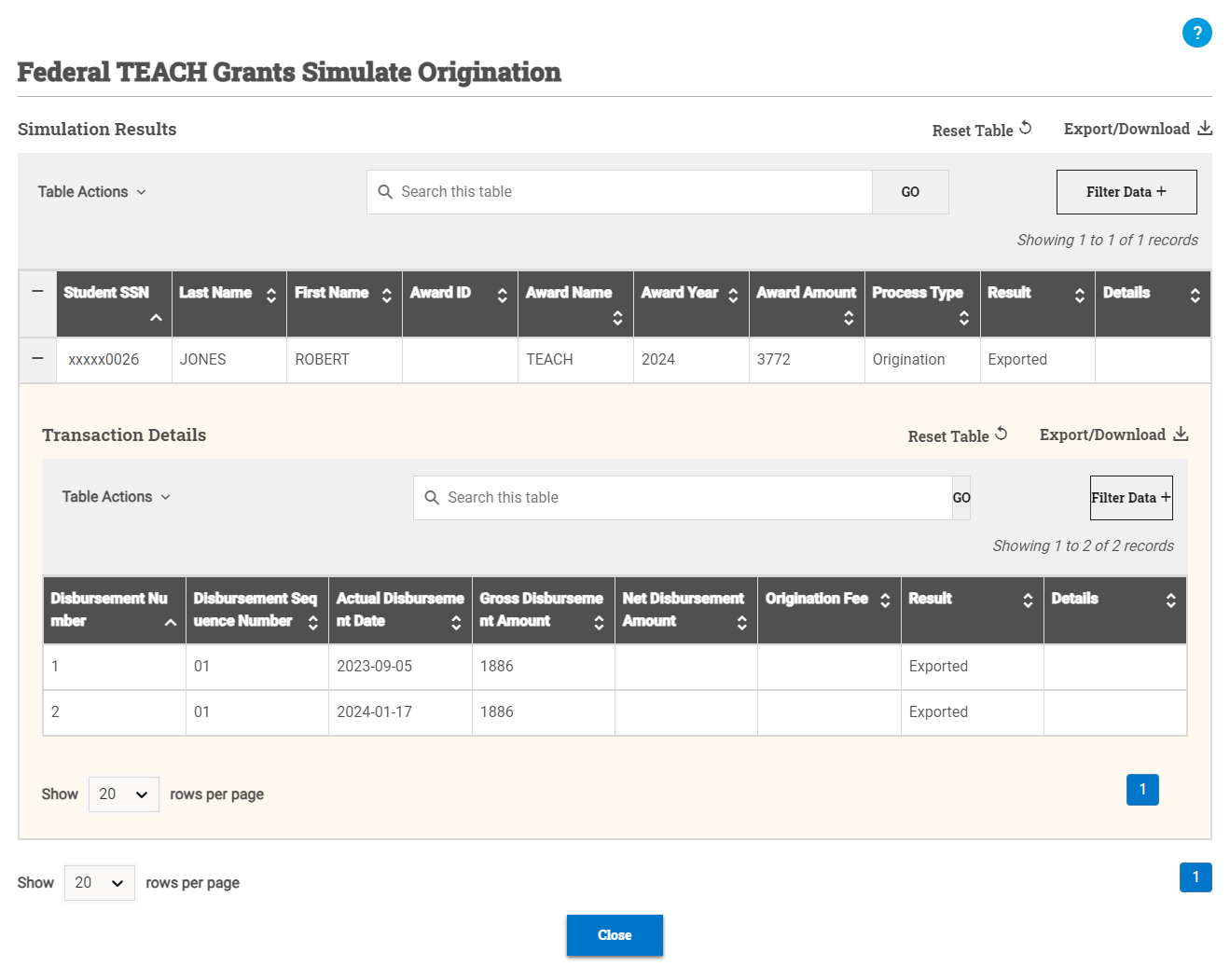This screenshot has width=1230, height=980.
Task: Click search magnifier in Transaction Details
Action: [x=432, y=498]
